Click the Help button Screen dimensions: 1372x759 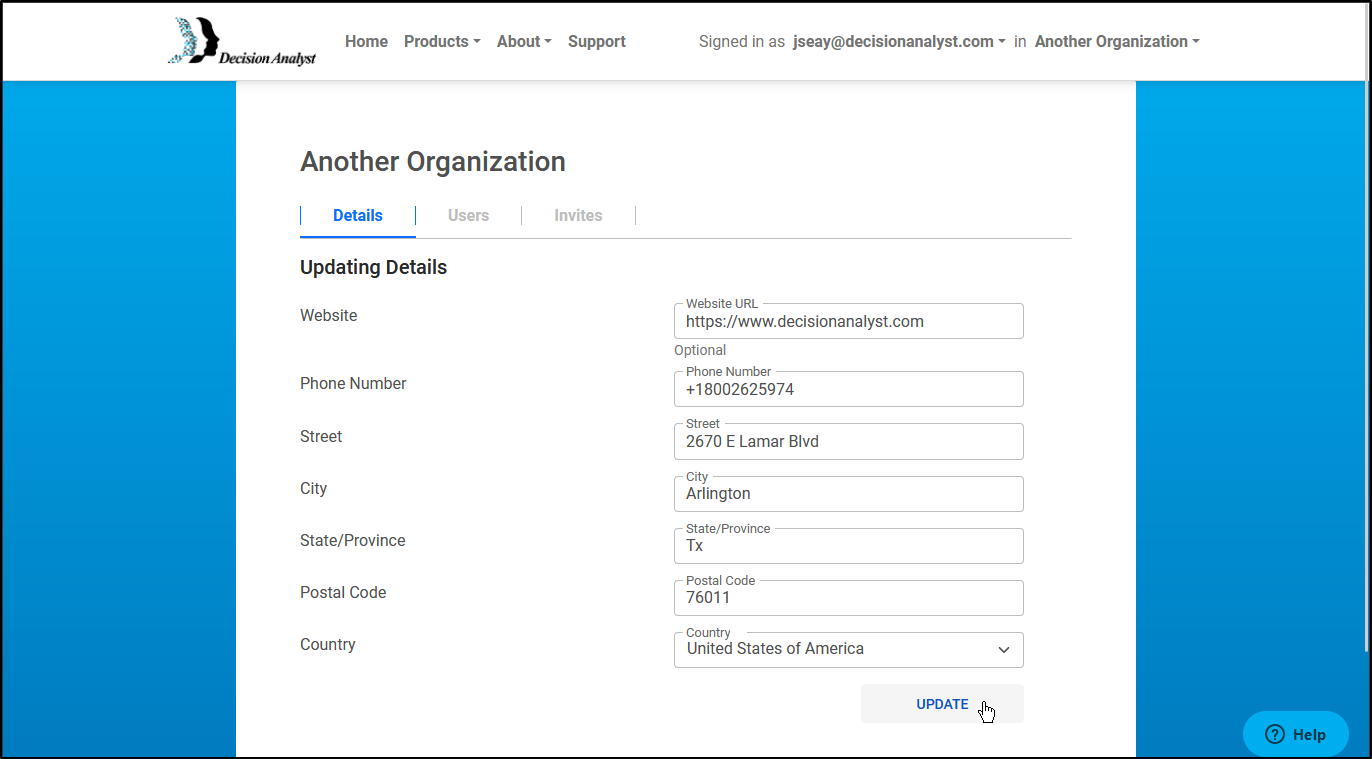click(x=1295, y=733)
